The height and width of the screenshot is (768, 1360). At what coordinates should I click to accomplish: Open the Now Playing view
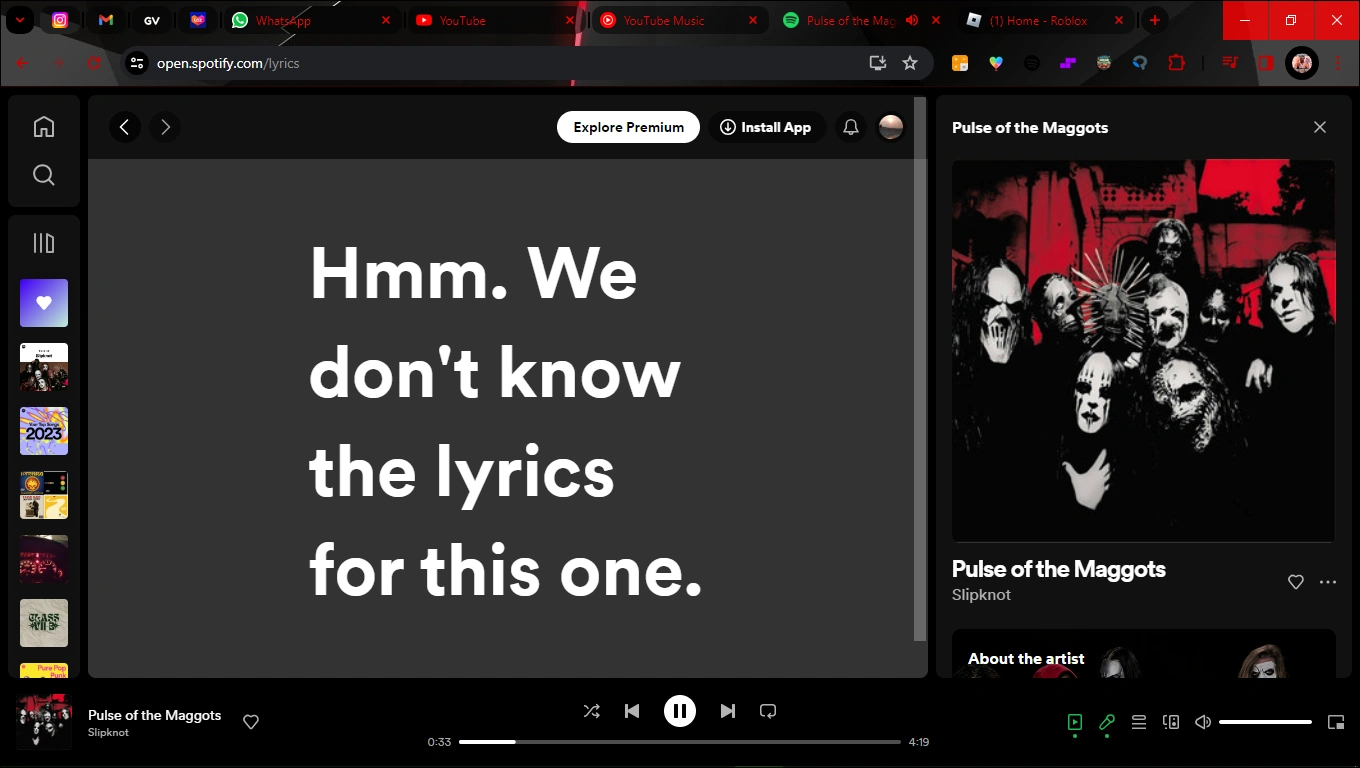1074,722
